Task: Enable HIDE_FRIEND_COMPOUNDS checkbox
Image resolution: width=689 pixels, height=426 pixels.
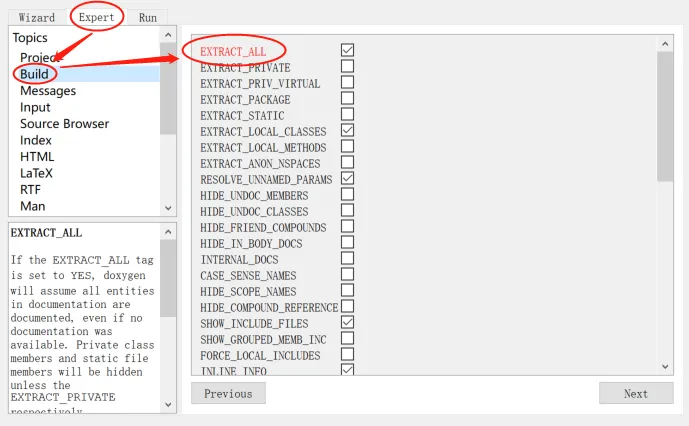Action: pos(347,226)
